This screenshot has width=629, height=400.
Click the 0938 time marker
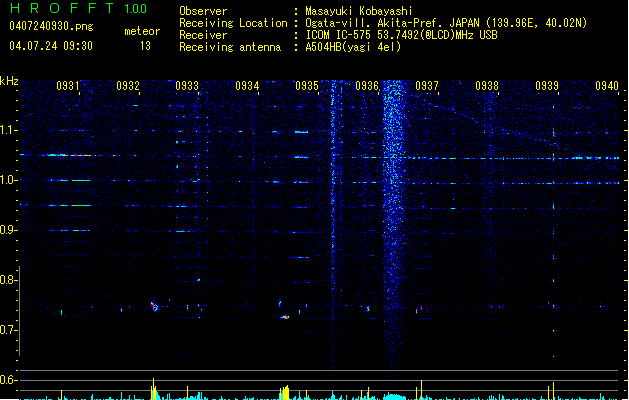[x=487, y=86]
